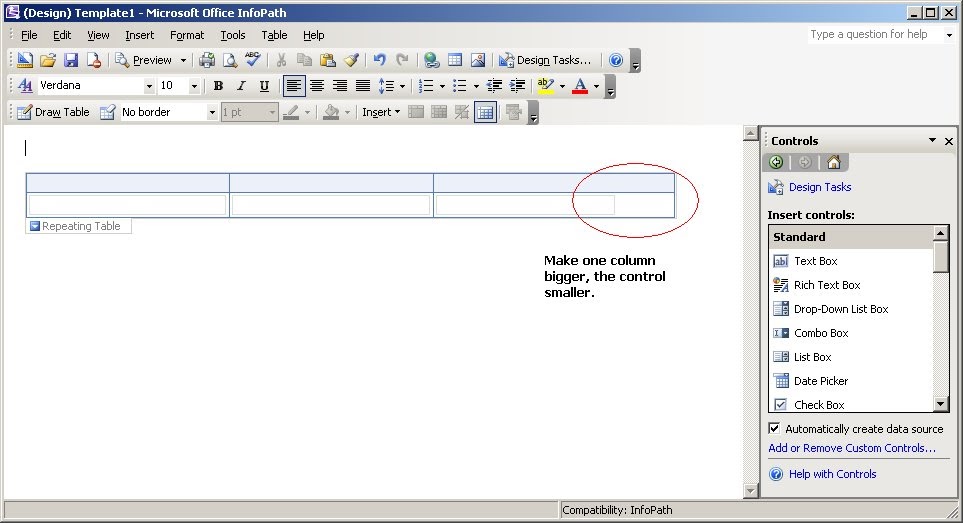
Task: Expand the numbering list dropdown arrow
Action: point(442,86)
